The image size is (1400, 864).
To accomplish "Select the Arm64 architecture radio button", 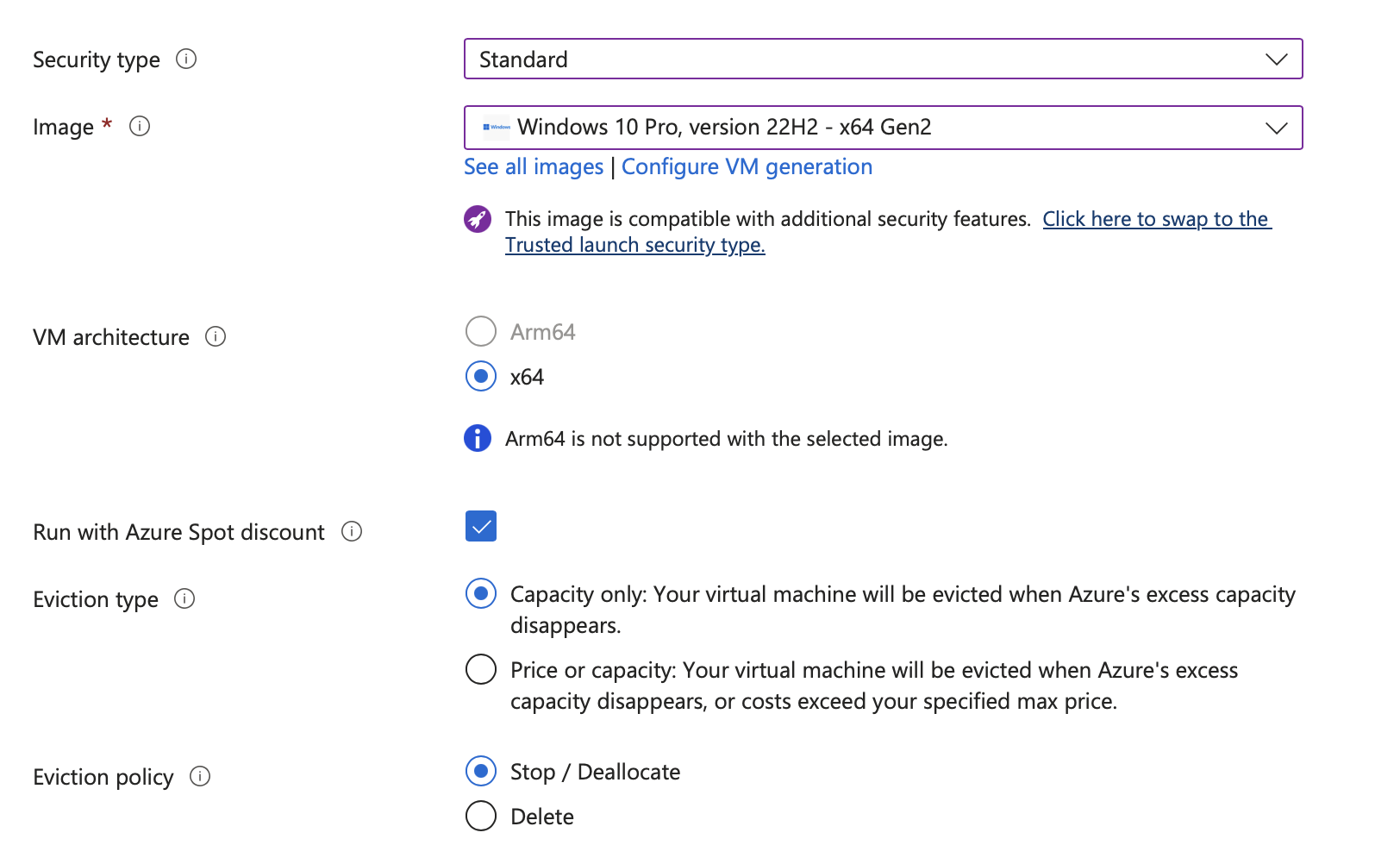I will pos(481,331).
